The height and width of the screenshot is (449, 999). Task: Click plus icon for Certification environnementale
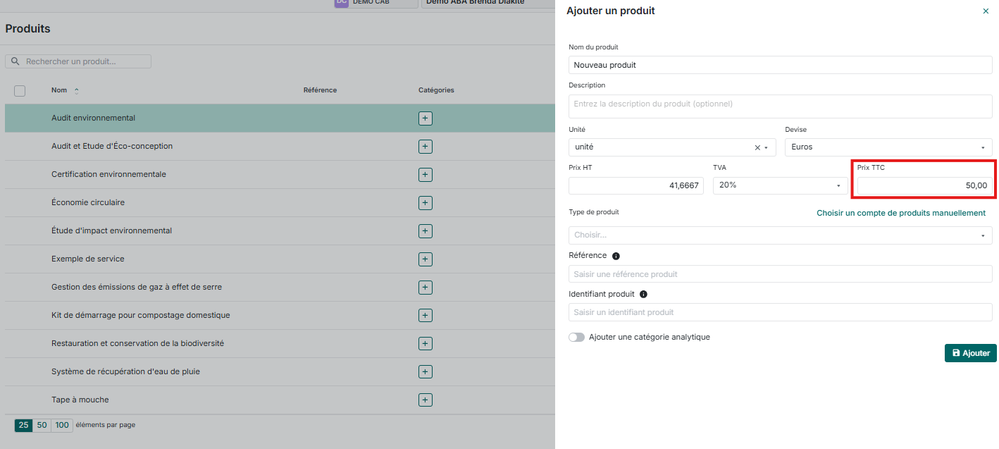coord(425,175)
